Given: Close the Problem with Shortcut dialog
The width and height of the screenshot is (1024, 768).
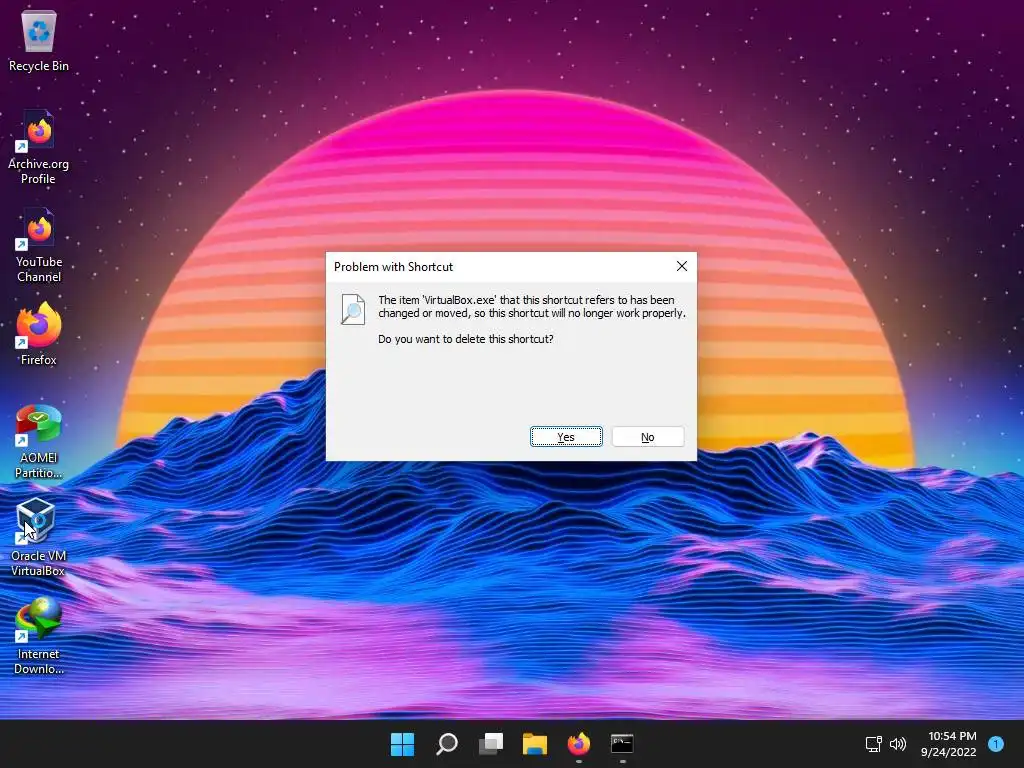Looking at the screenshot, I should coord(682,266).
